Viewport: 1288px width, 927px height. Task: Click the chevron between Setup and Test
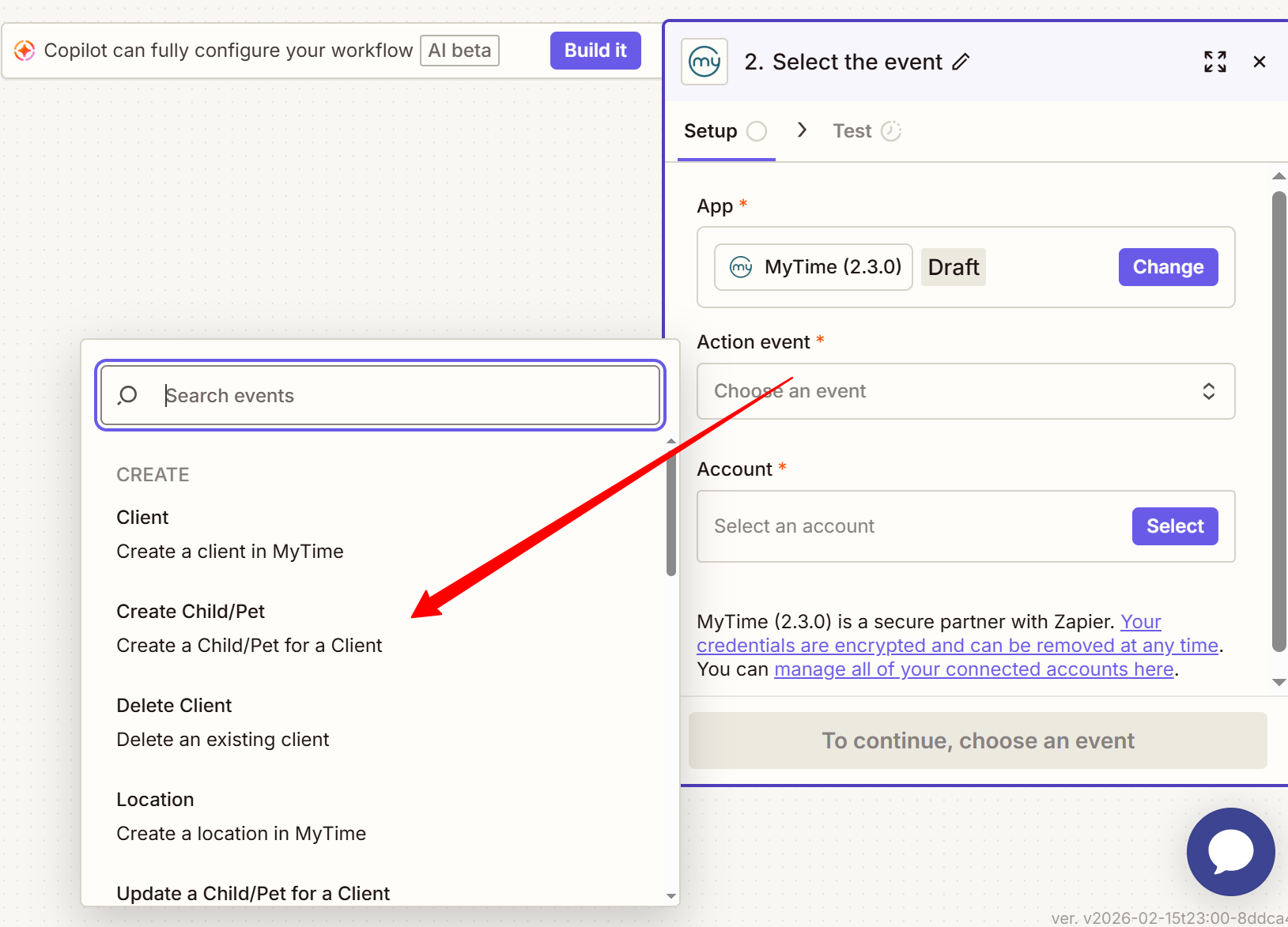pyautogui.click(x=802, y=130)
